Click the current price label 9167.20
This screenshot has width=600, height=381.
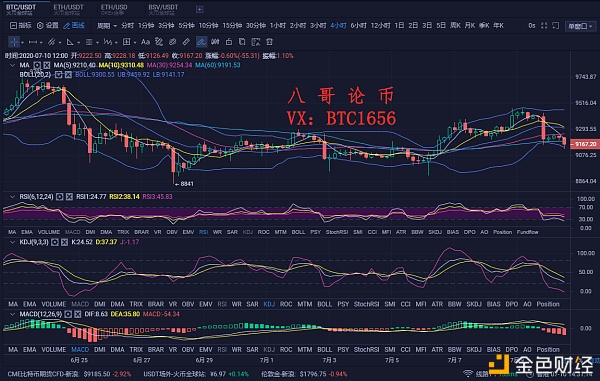(x=584, y=144)
